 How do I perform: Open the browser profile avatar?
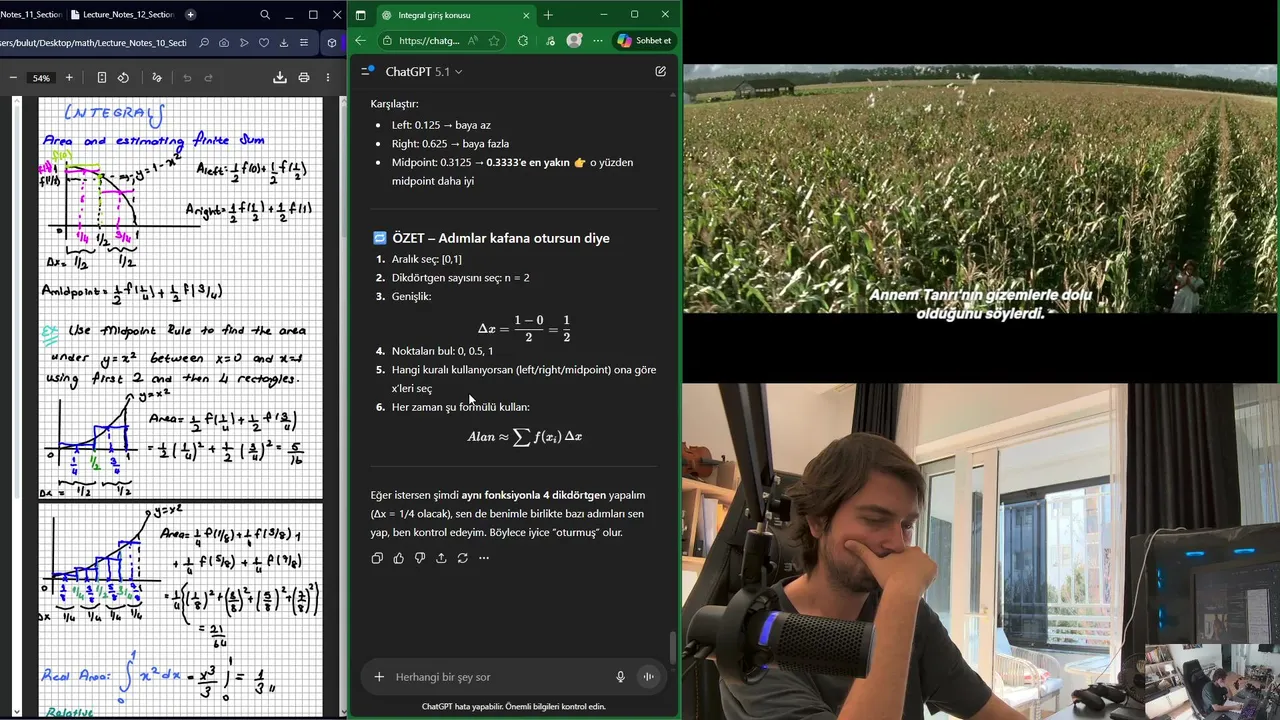(x=574, y=41)
